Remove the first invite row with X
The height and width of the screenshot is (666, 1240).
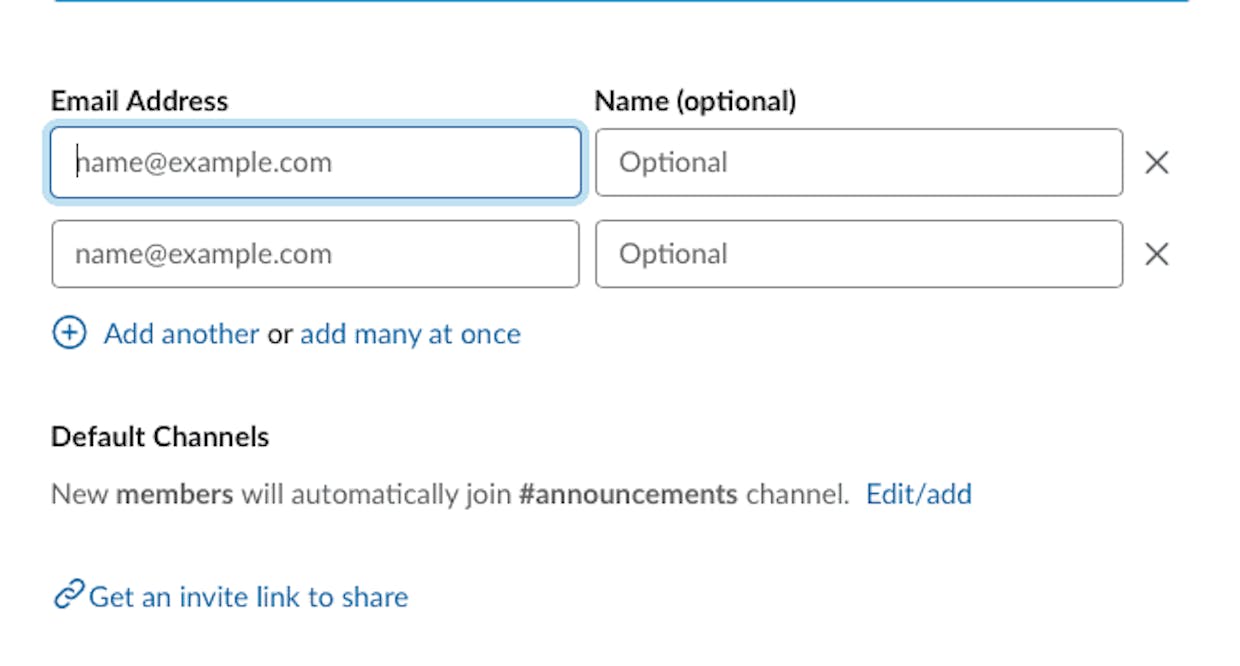tap(1157, 163)
